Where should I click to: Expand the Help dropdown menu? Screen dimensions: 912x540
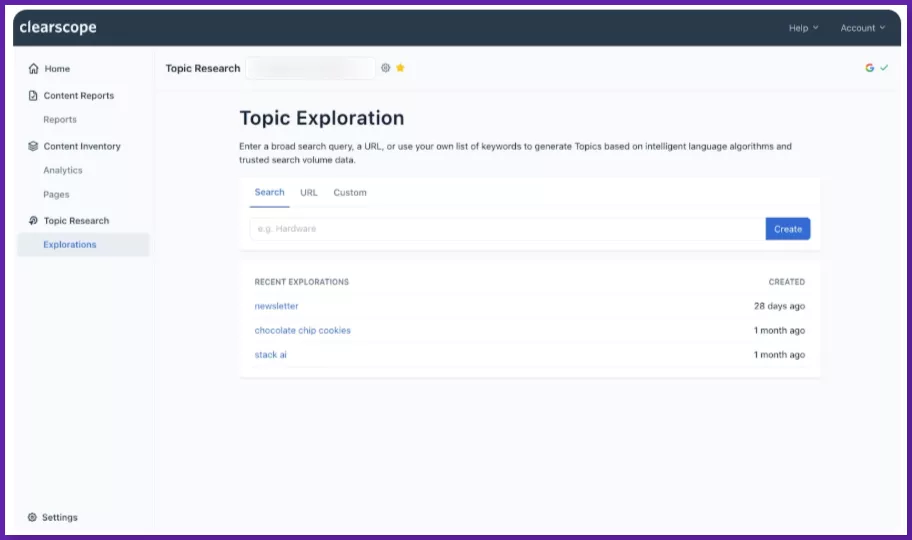point(803,28)
